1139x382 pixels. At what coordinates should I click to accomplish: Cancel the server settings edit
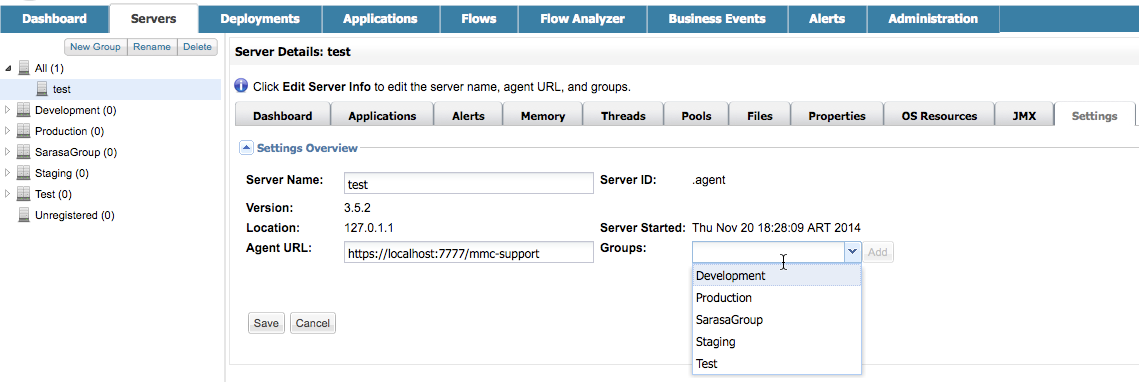coord(312,323)
